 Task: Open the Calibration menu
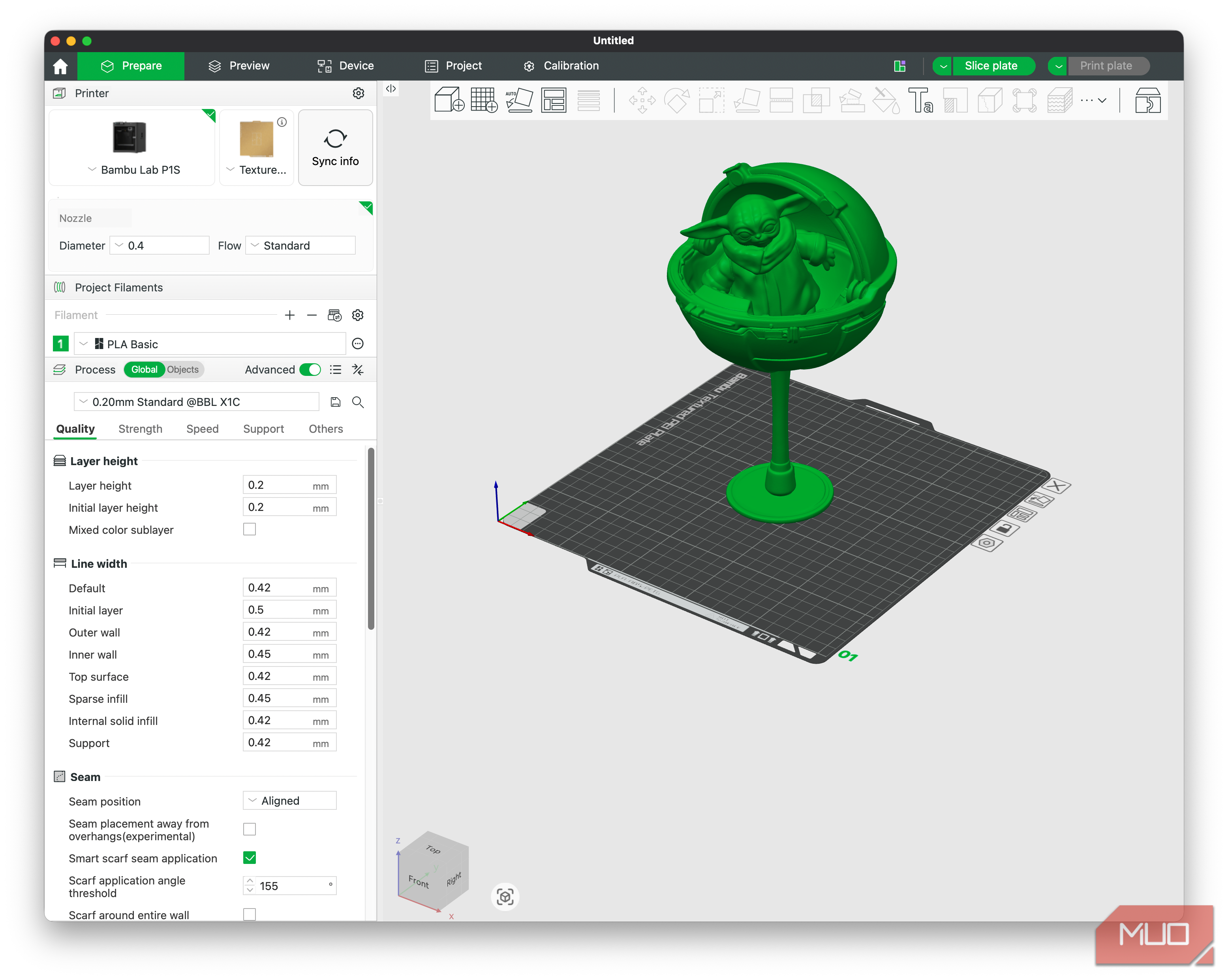coord(561,66)
